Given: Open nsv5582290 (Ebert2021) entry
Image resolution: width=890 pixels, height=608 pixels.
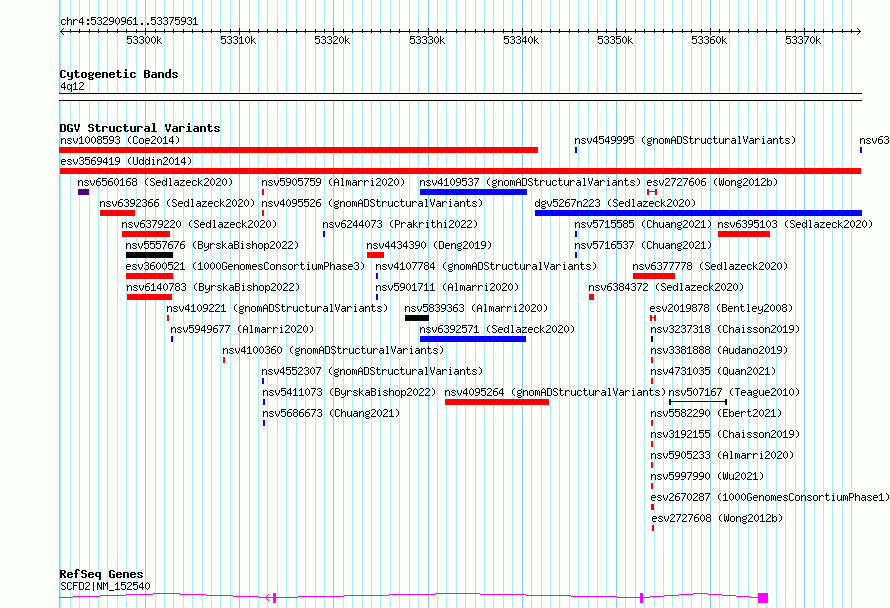Looking at the screenshot, I should click(x=716, y=413).
